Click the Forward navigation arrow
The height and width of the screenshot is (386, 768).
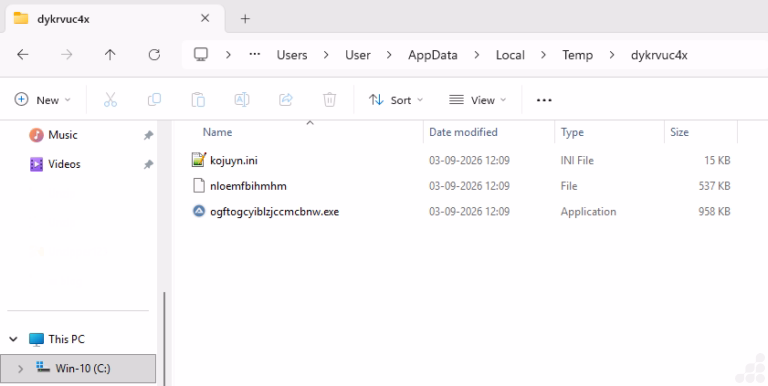66,55
